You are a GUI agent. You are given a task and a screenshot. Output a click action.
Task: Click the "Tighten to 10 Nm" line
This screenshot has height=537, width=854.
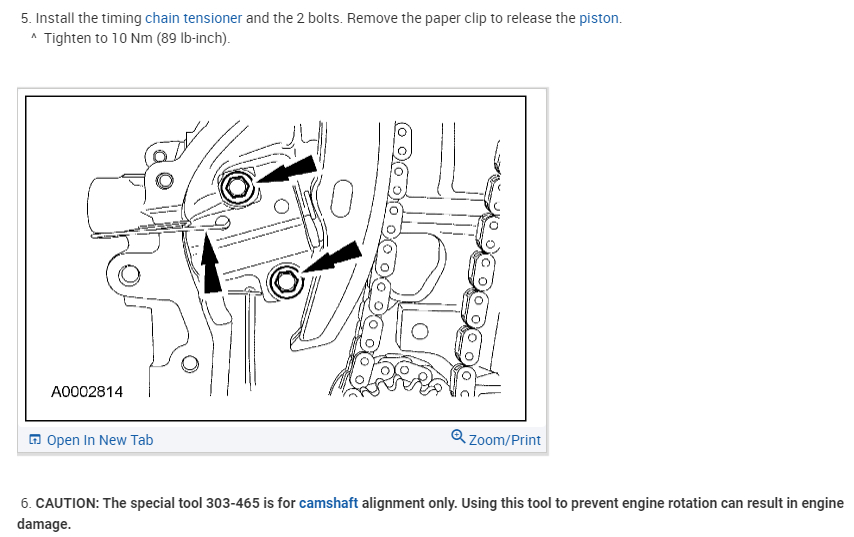click(x=137, y=38)
